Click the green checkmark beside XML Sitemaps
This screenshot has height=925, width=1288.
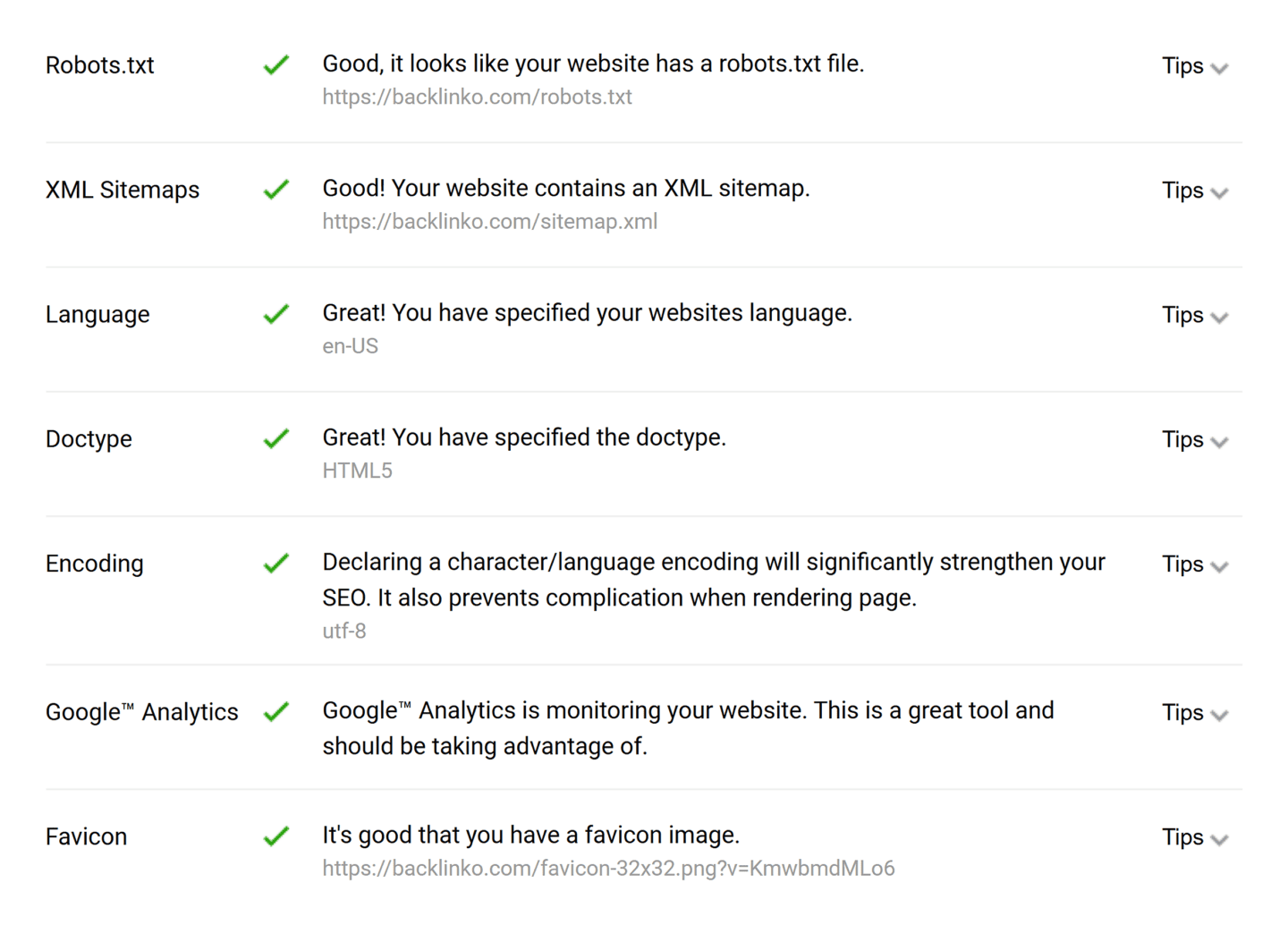coord(276,189)
